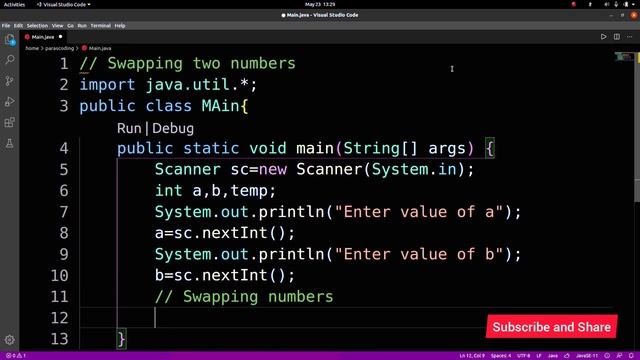
Task: Click the Subscribe and Share button
Action: pos(551,327)
